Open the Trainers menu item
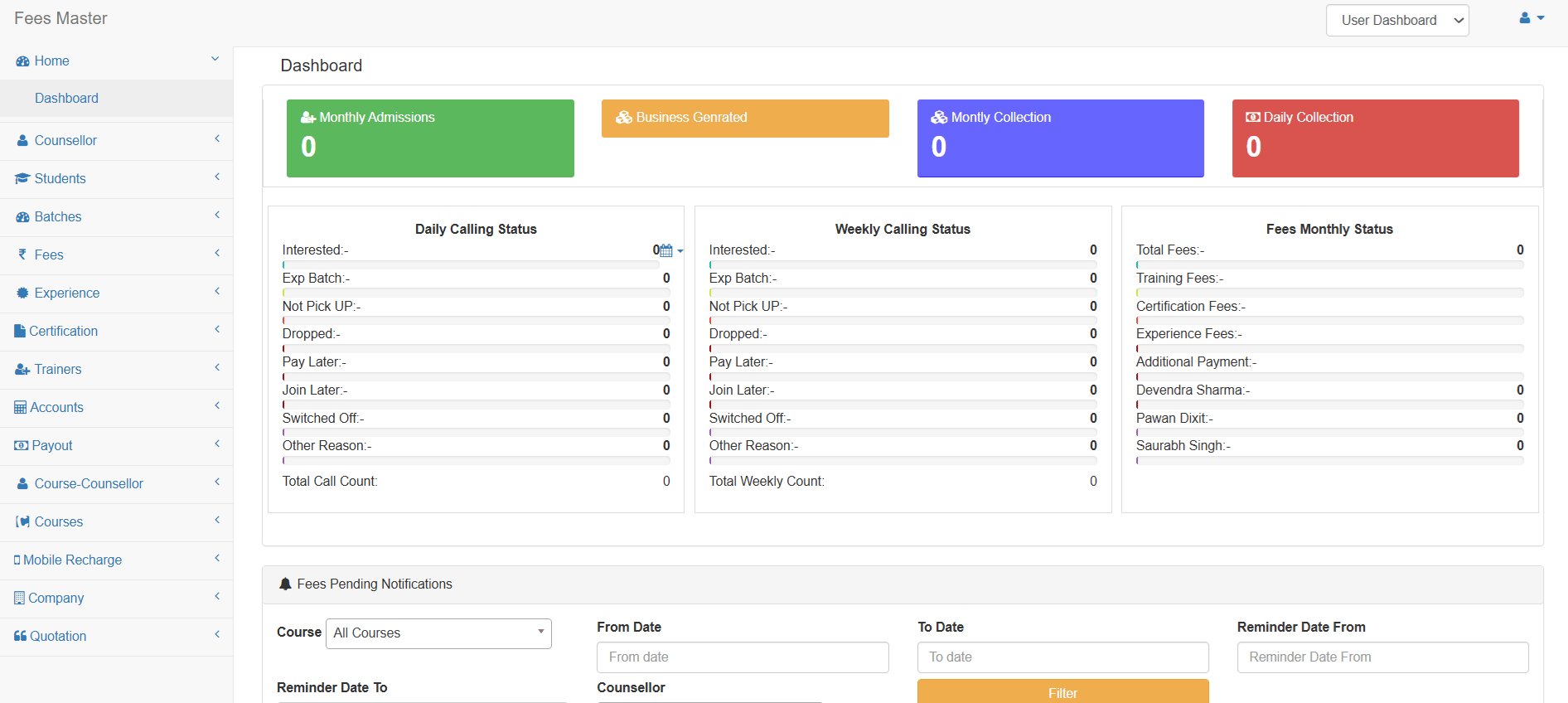 (x=58, y=369)
